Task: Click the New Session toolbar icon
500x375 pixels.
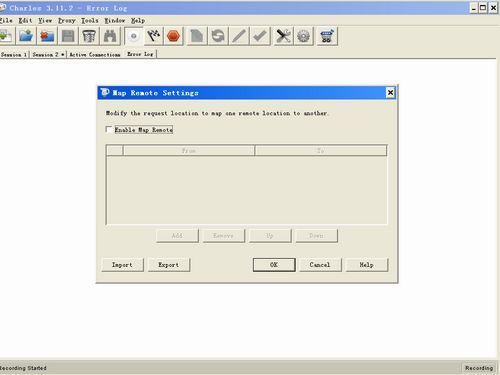Action: tap(6, 36)
